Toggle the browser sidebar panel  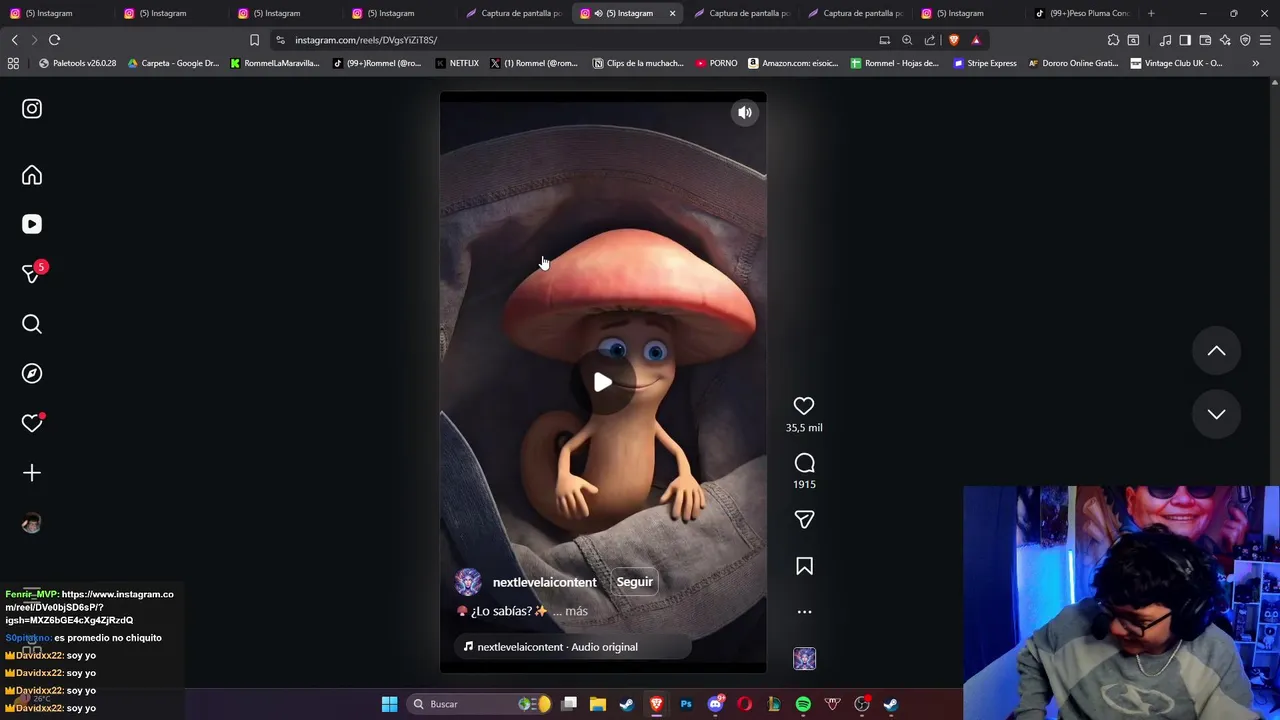click(1185, 40)
